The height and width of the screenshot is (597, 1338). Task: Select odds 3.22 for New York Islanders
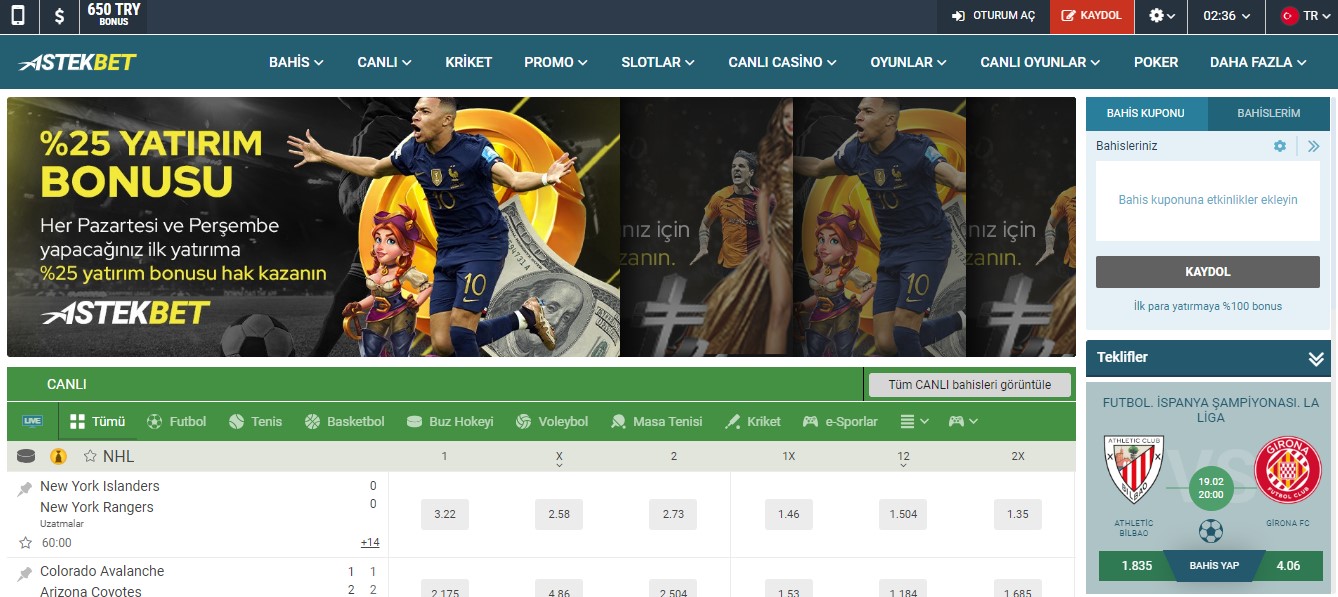(445, 514)
